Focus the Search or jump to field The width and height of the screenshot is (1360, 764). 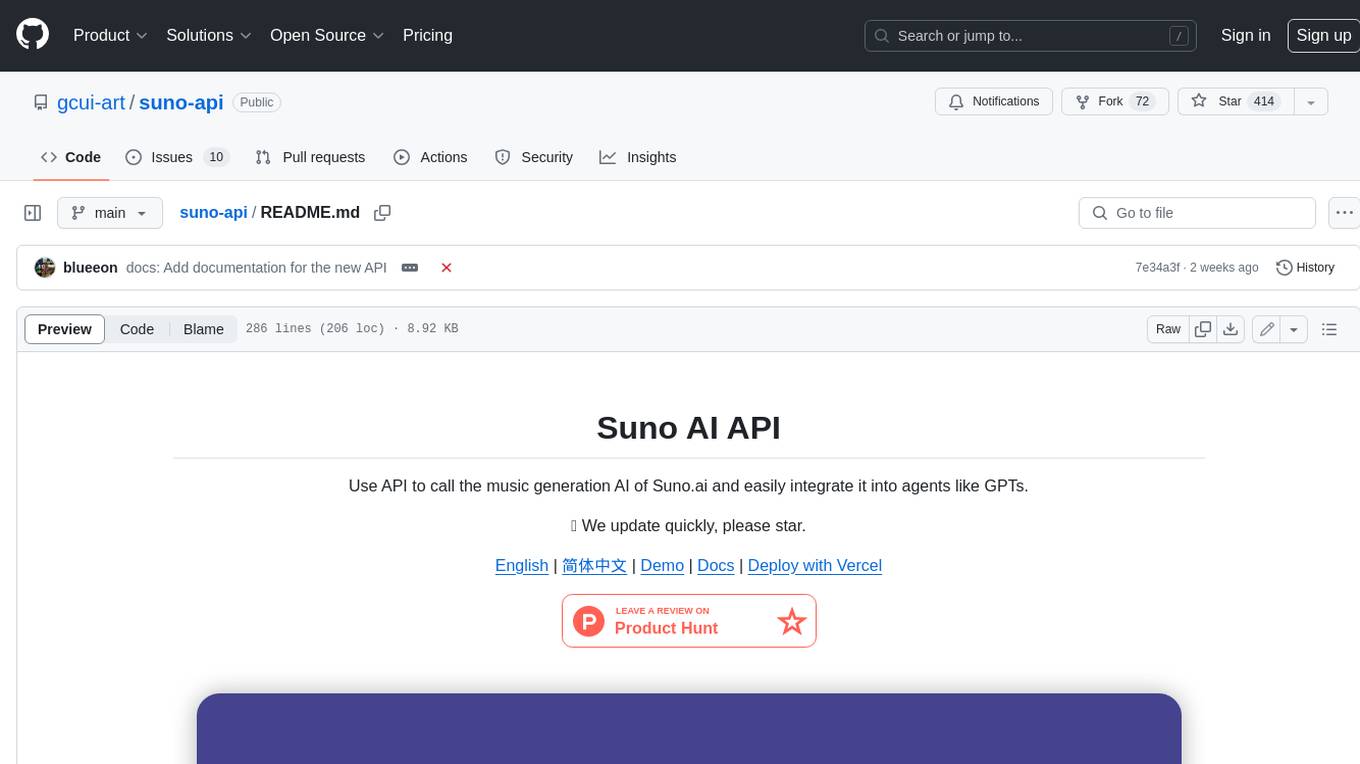(x=1030, y=35)
